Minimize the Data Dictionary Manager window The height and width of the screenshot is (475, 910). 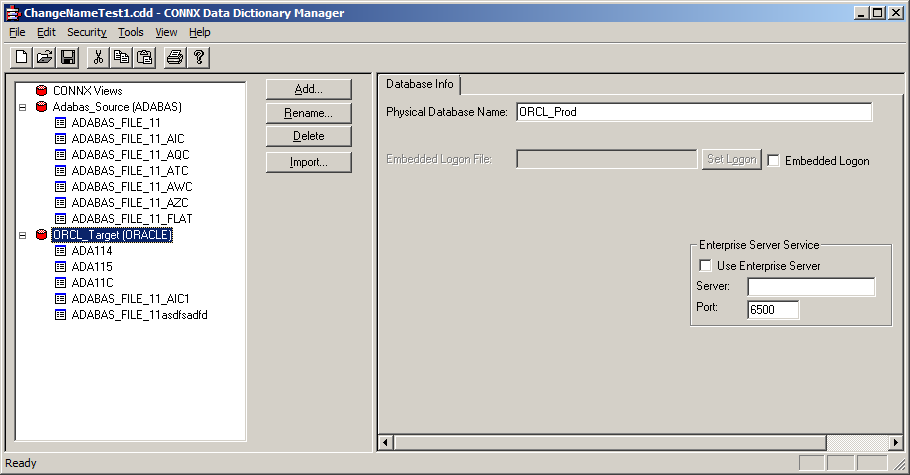861,13
